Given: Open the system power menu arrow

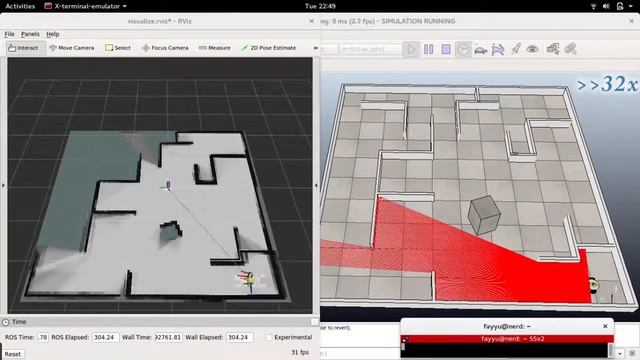Looking at the screenshot, I should (631, 6).
